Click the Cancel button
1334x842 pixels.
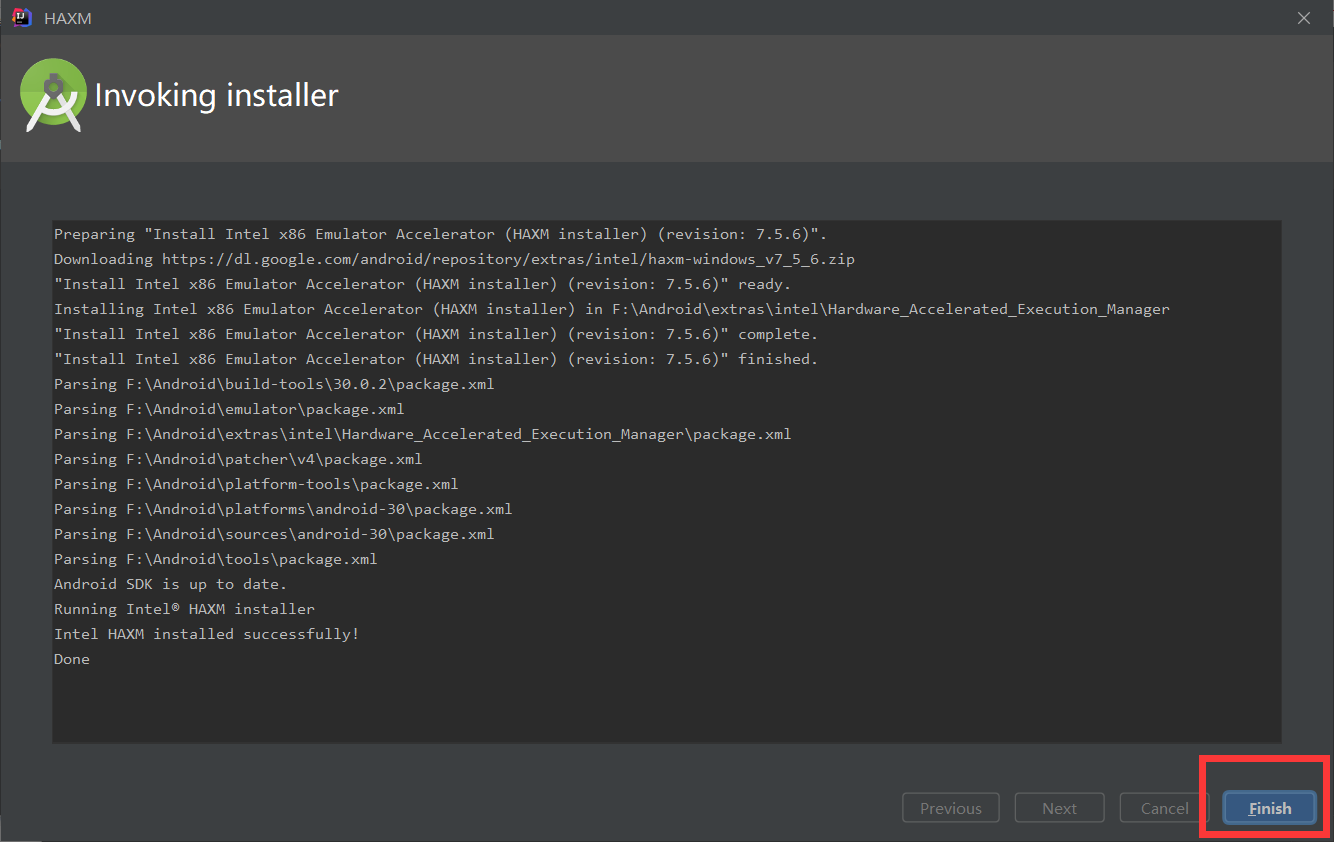pos(1165,808)
